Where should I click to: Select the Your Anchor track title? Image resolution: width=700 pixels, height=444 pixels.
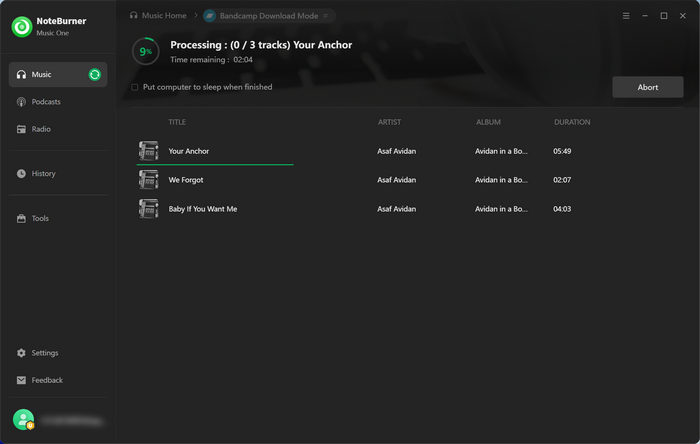188,151
